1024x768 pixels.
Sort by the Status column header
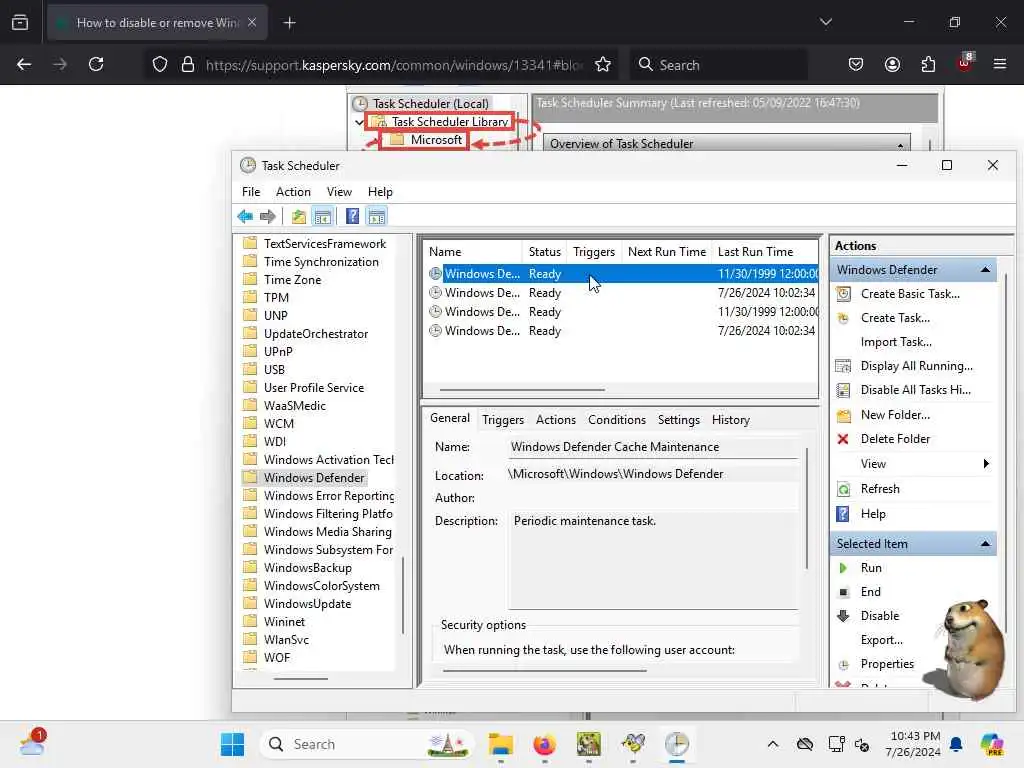click(x=544, y=252)
